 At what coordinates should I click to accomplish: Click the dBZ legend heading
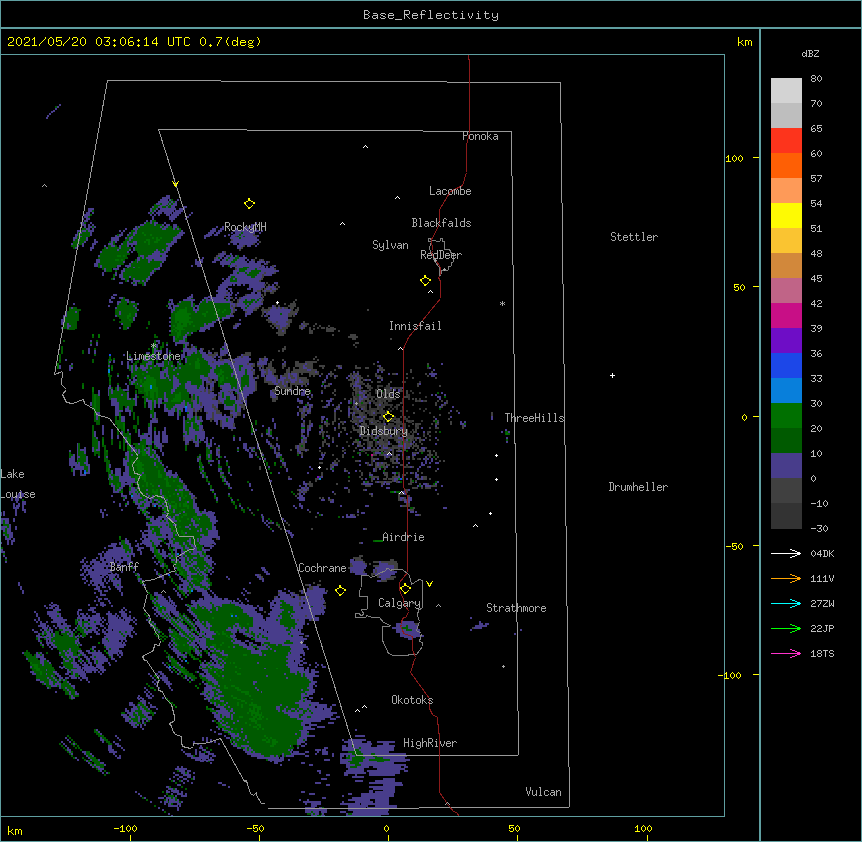pyautogui.click(x=810, y=53)
